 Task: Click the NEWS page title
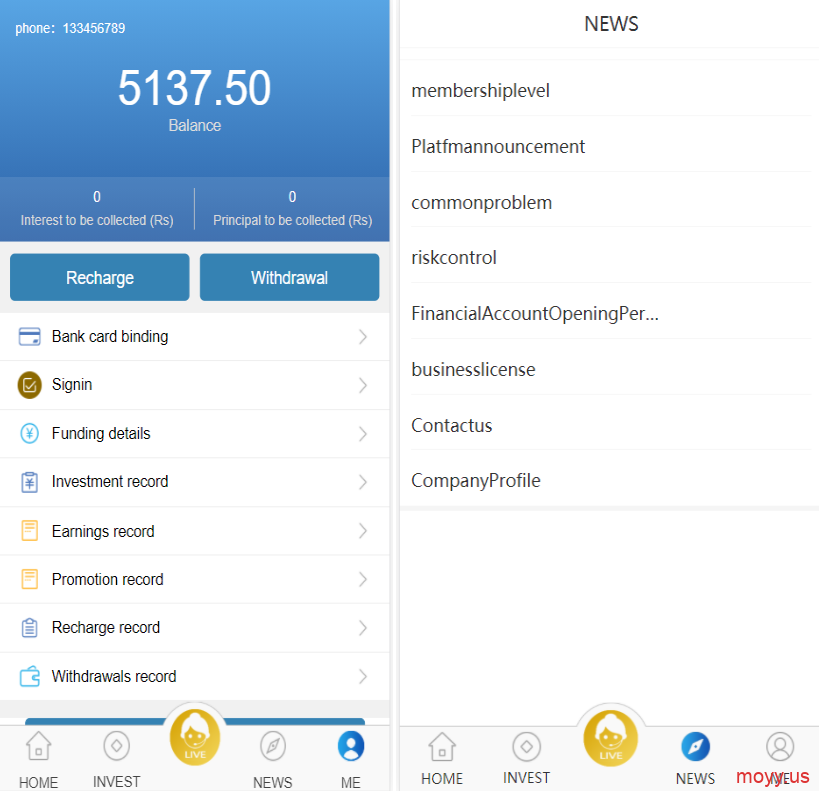pyautogui.click(x=611, y=24)
